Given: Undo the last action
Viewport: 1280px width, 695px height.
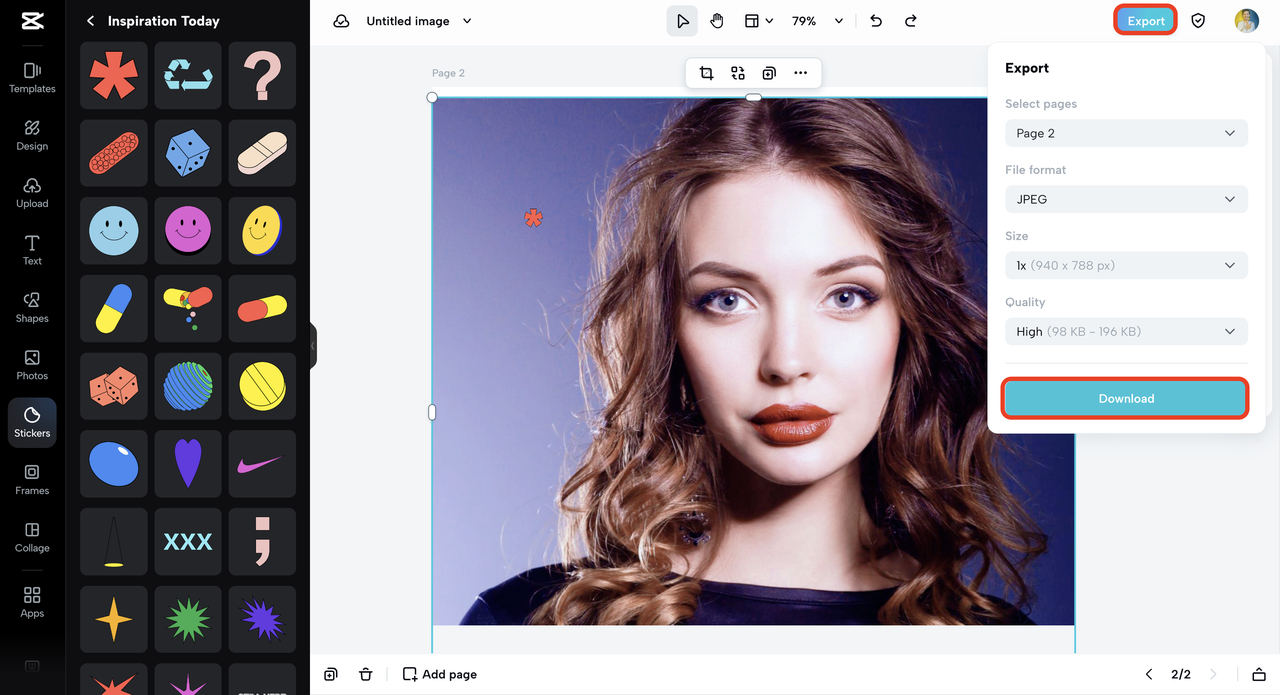Looking at the screenshot, I should pyautogui.click(x=876, y=21).
